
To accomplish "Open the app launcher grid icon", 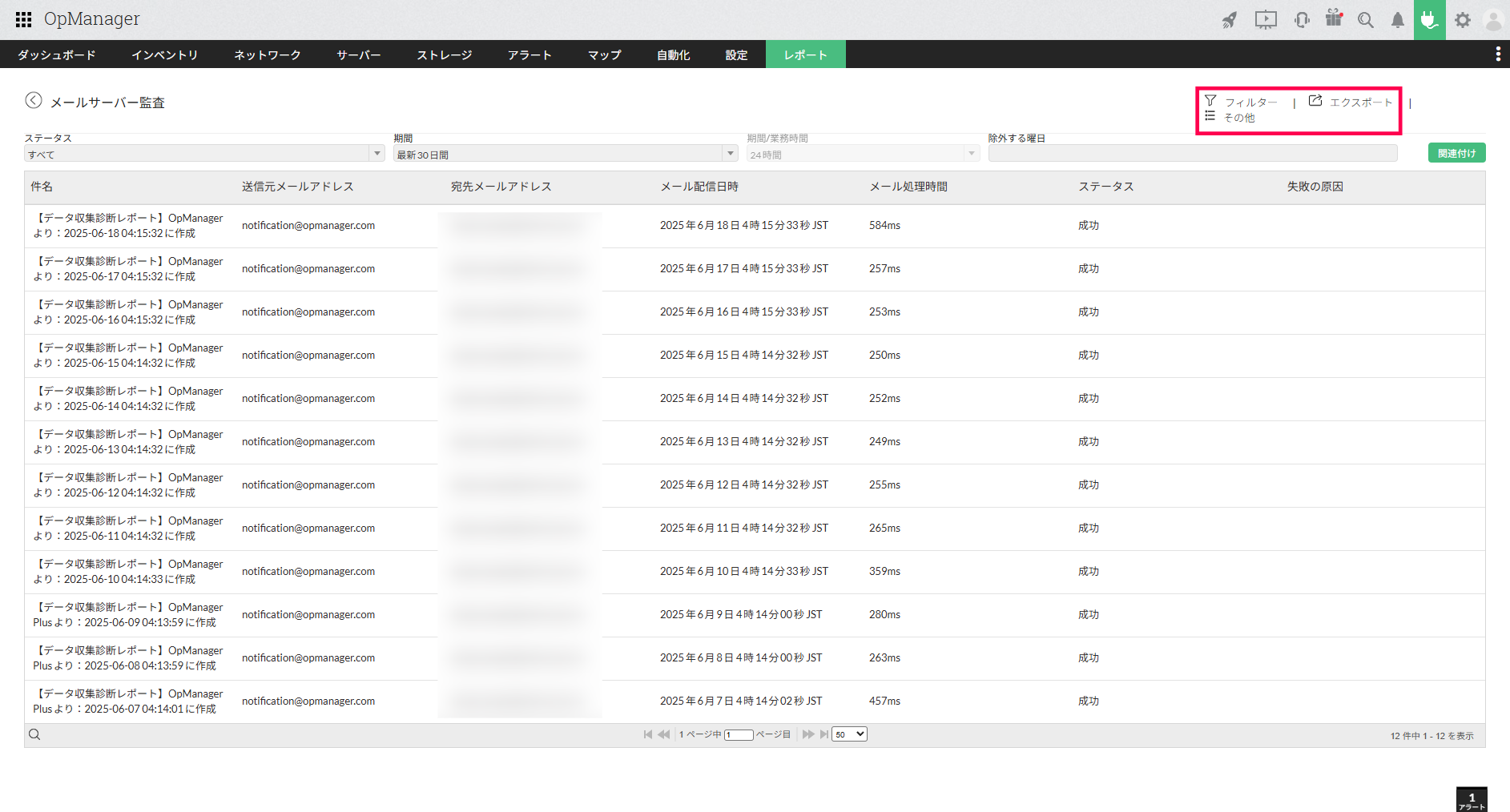I will pos(23,19).
